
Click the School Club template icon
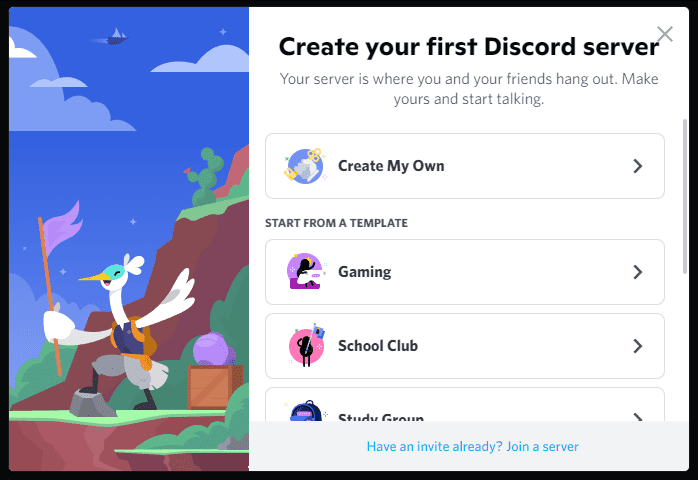(x=306, y=346)
